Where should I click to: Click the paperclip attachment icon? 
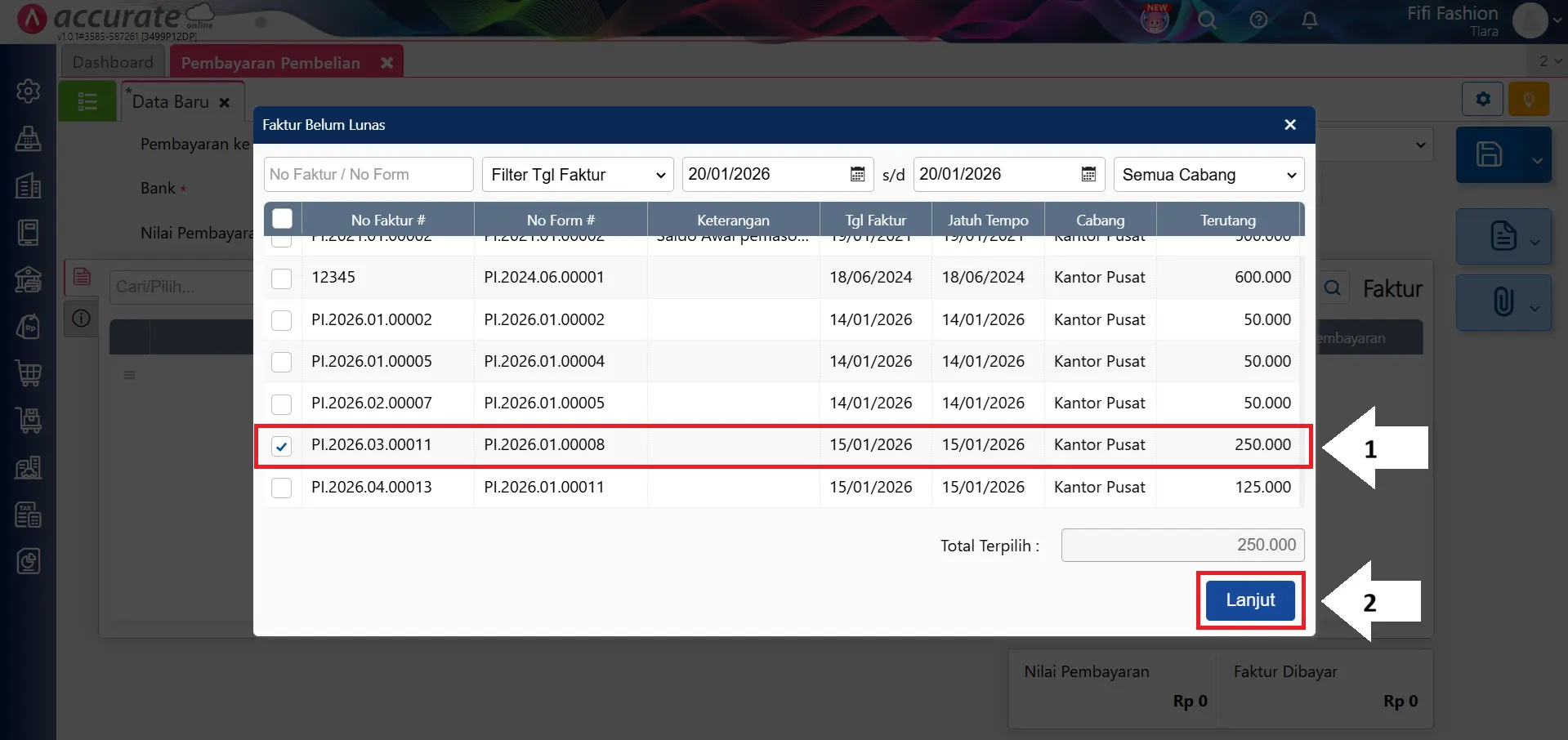coord(1503,301)
